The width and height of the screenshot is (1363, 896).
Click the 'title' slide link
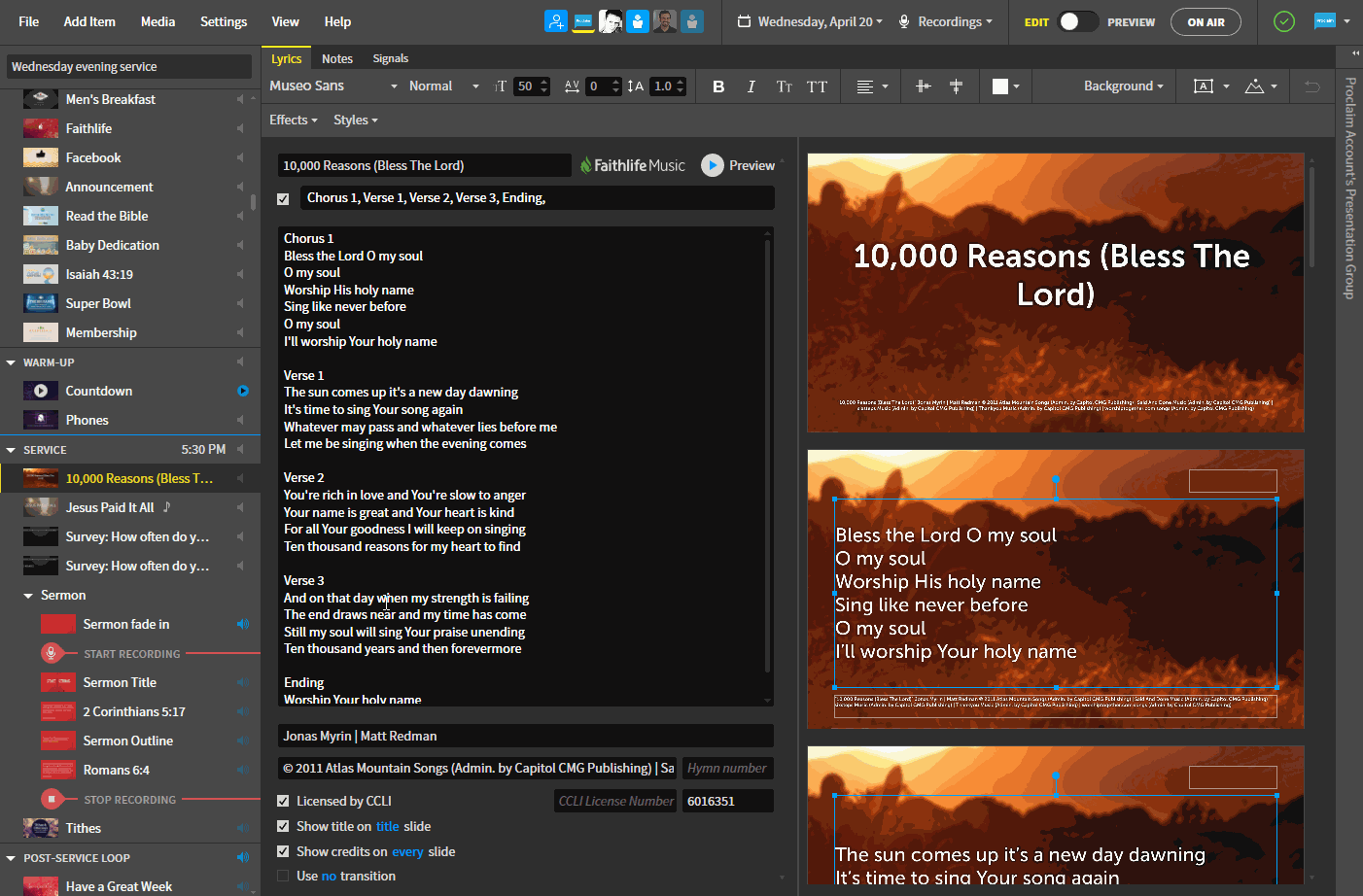point(387,826)
